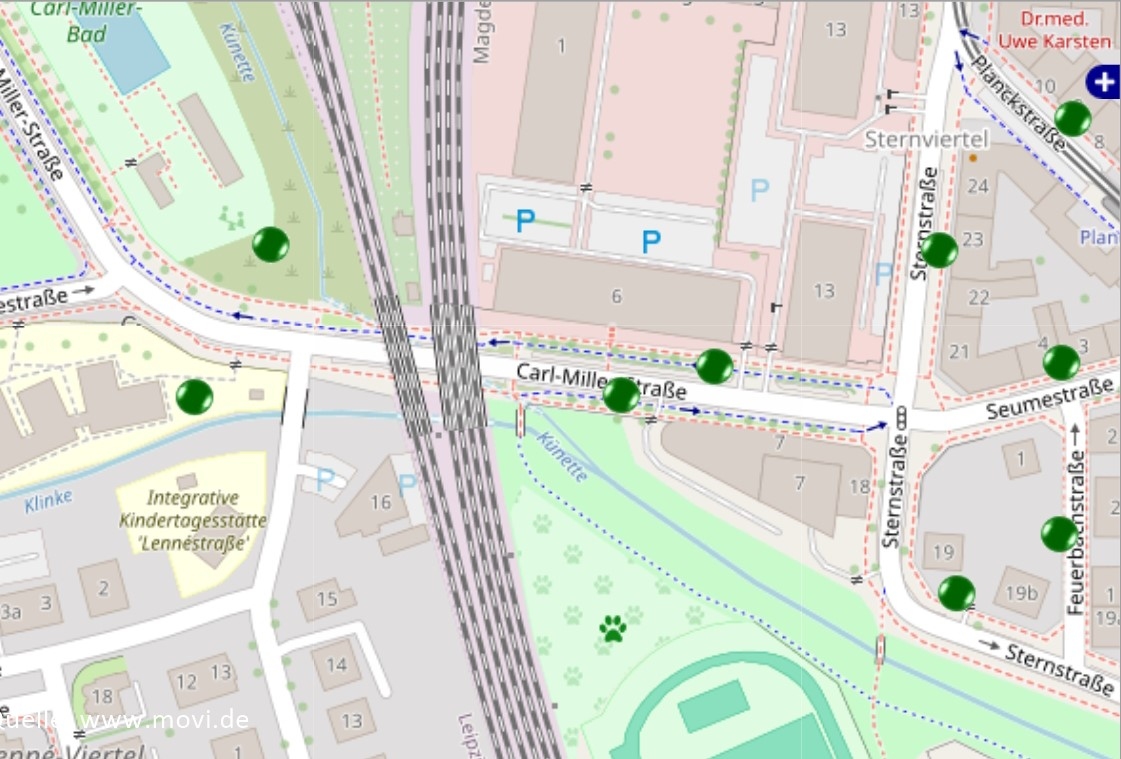The width and height of the screenshot is (1121, 759).
Task: Click the parking P icon left of building 6's lot
Action: (525, 221)
